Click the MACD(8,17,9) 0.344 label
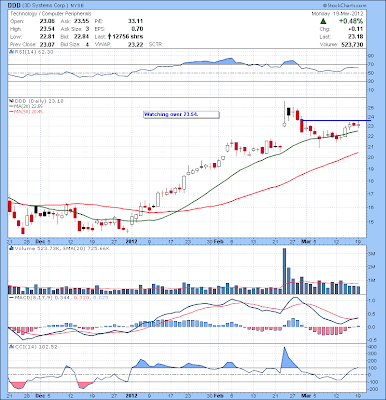 click(x=42, y=297)
